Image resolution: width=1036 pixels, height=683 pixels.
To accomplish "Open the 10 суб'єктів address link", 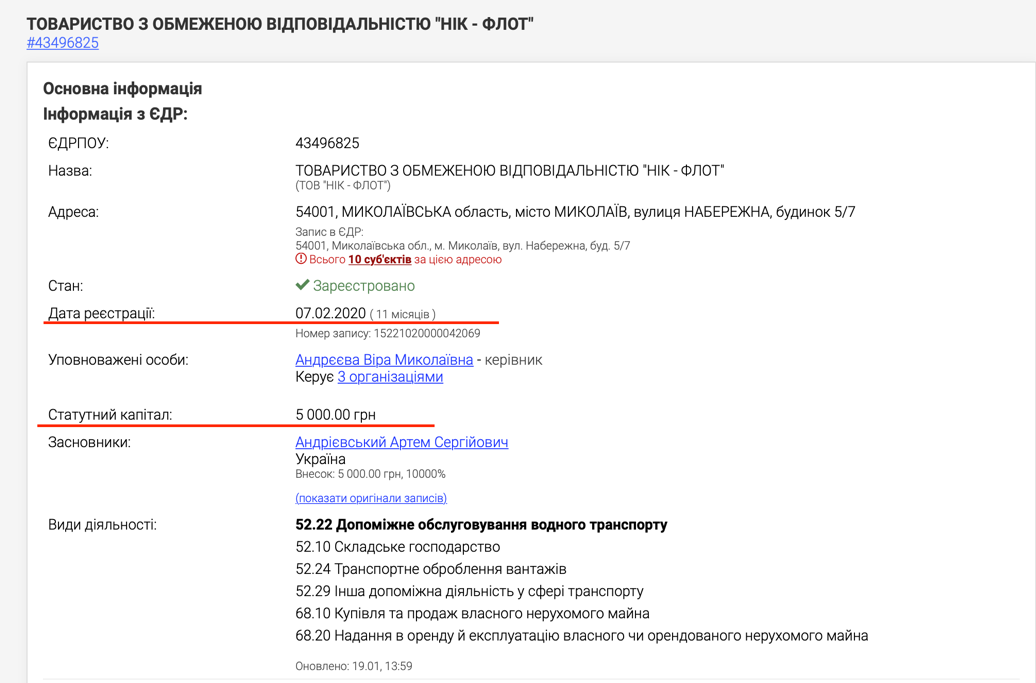I will pos(379,260).
